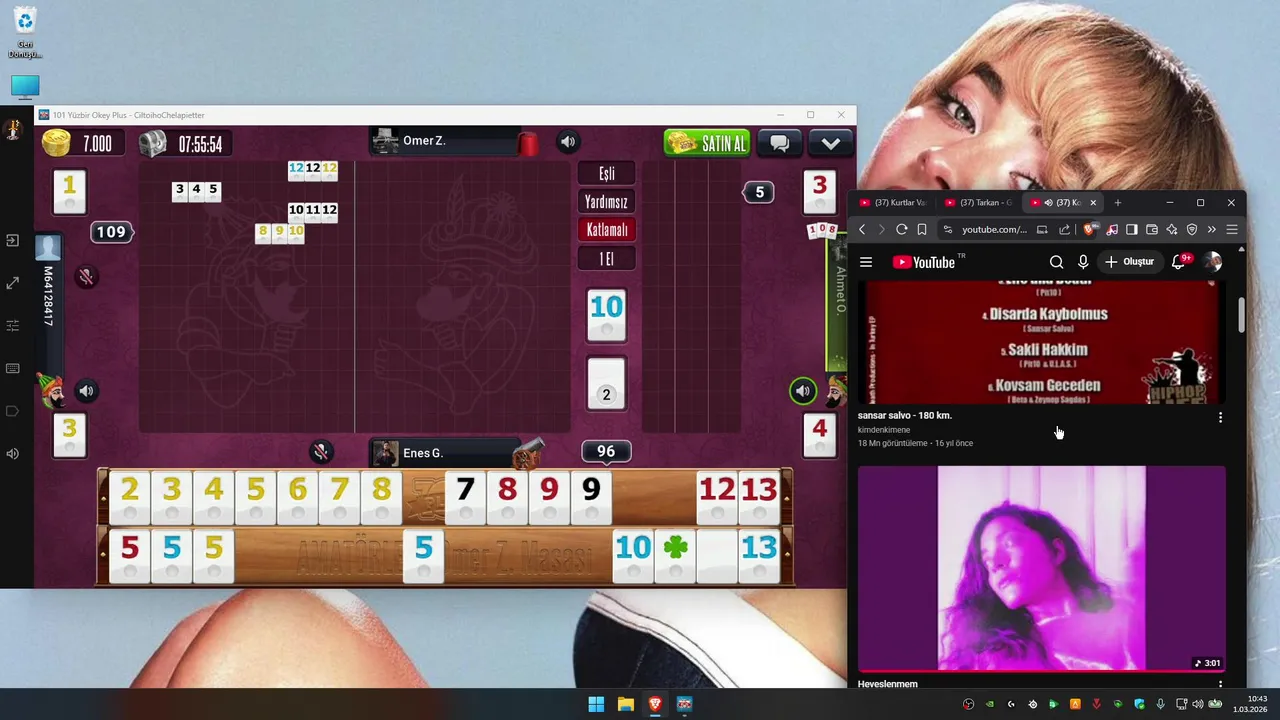Click the Enes G. player avatar
1280x720 pixels.
(x=385, y=453)
